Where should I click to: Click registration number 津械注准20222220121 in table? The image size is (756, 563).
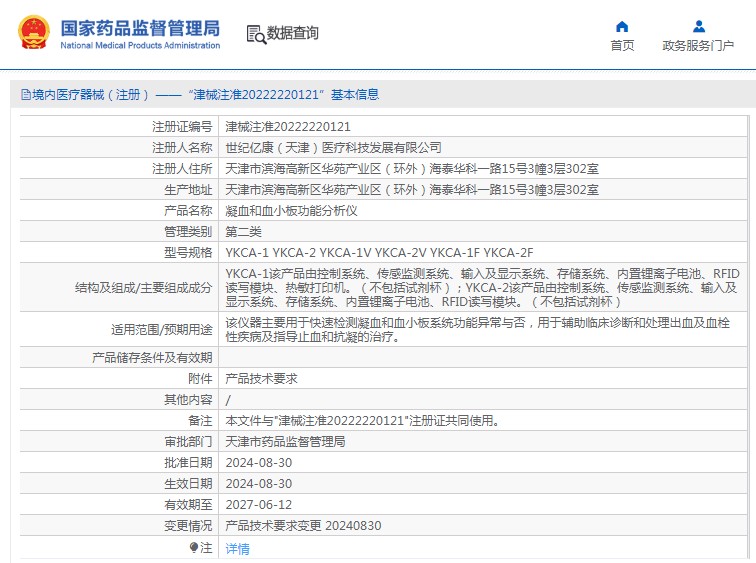[288, 127]
